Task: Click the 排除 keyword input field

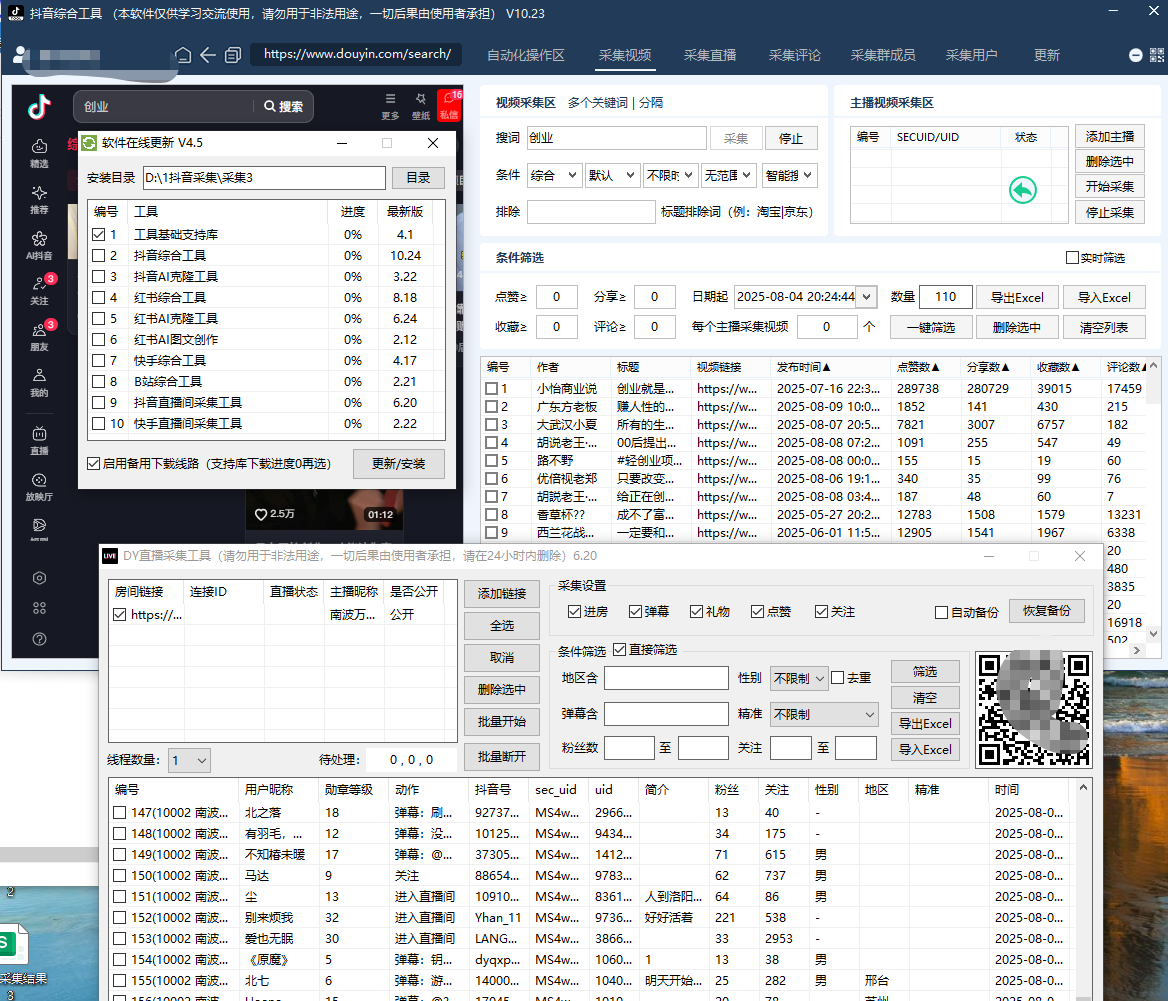Action: (x=590, y=212)
